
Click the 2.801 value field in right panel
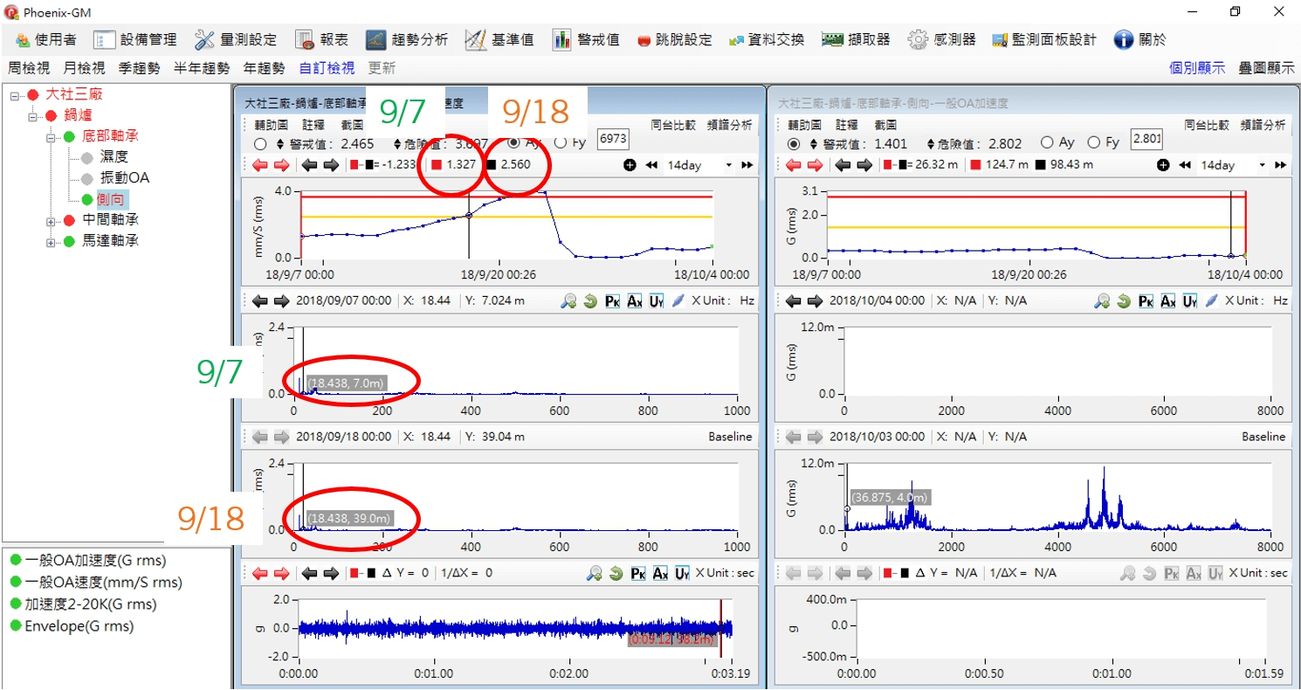(1146, 140)
